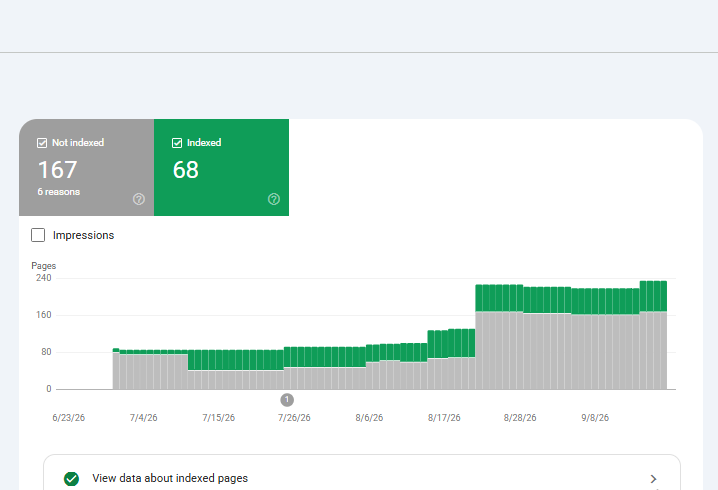Image resolution: width=718 pixels, height=490 pixels.
Task: Click the annotation marker 1 under chart
Action: 287,400
